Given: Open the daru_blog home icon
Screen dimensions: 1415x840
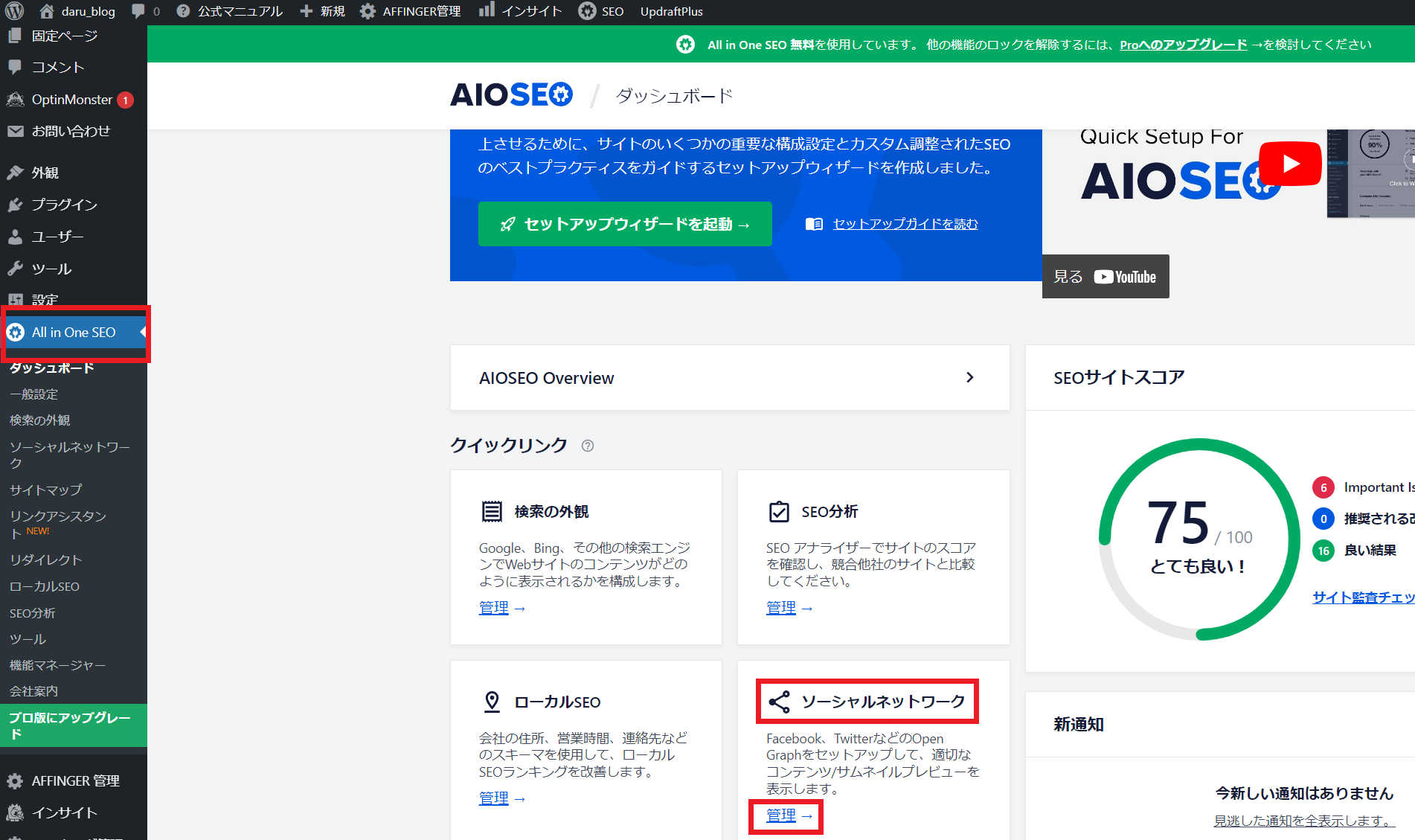Looking at the screenshot, I should pyautogui.click(x=47, y=11).
